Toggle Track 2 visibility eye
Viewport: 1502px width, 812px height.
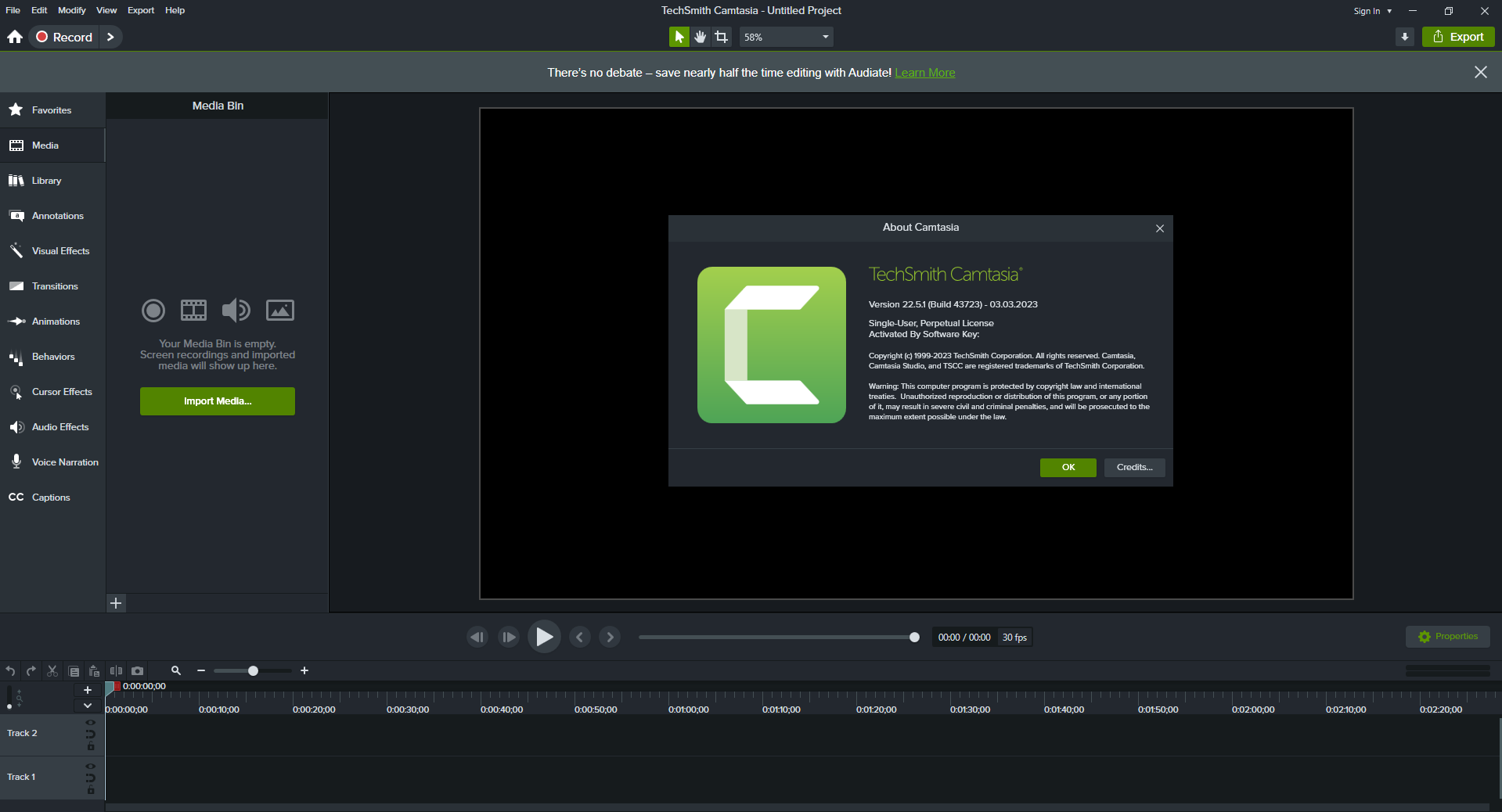91,723
